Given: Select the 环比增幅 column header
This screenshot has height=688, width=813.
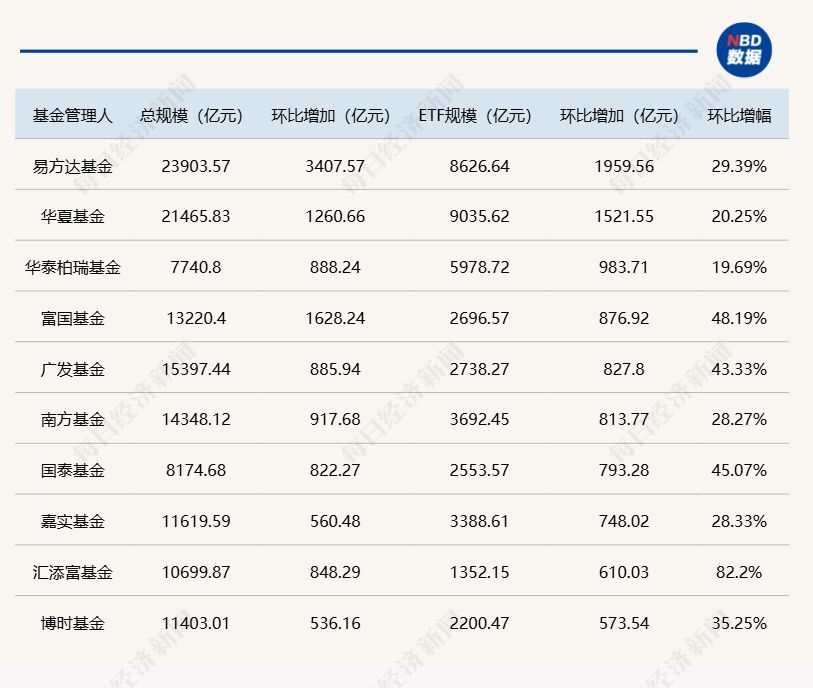Looking at the screenshot, I should pos(739,115).
